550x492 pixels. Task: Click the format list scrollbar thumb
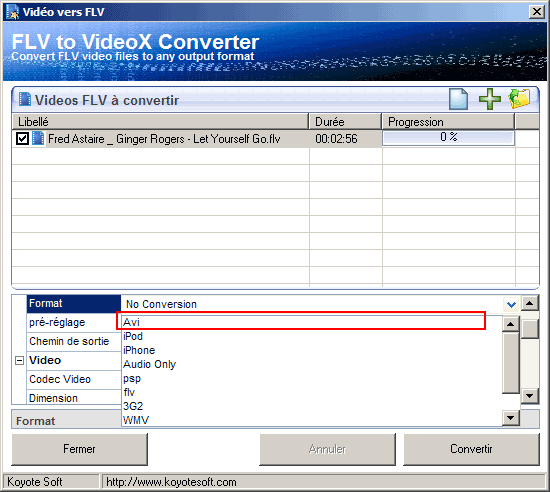pos(511,363)
